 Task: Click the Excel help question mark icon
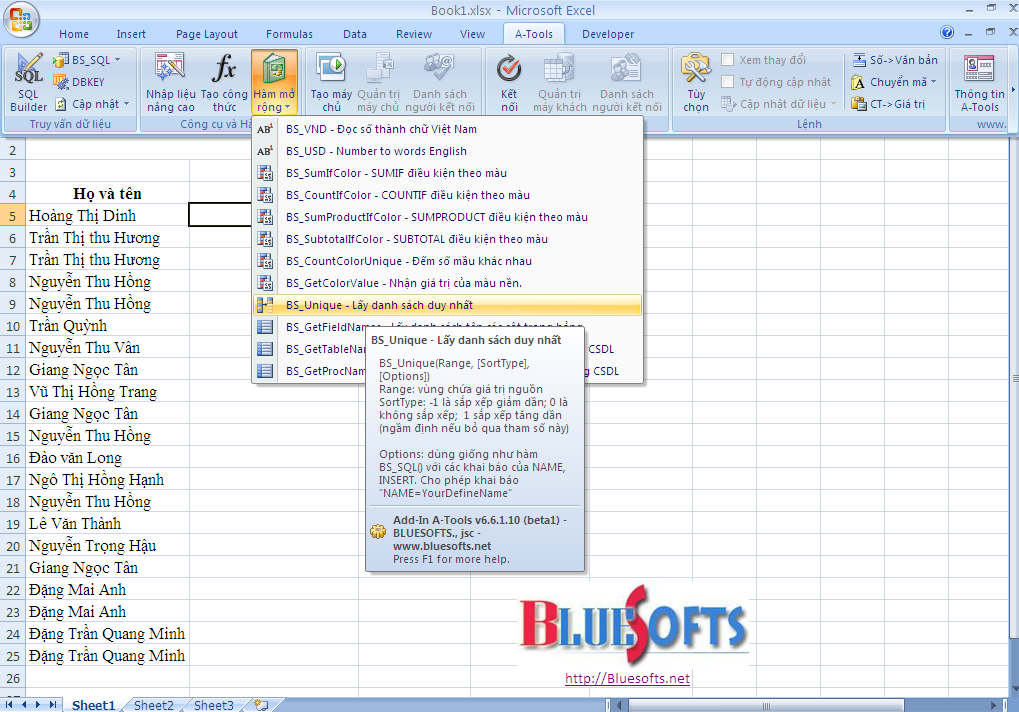[x=947, y=32]
